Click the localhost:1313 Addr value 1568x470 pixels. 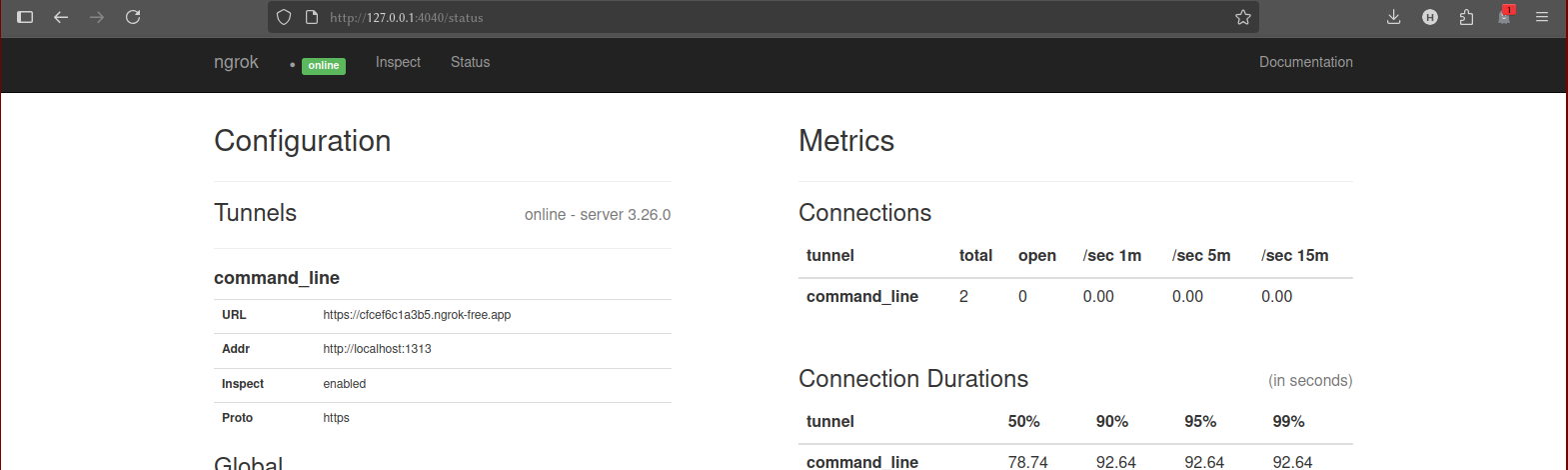[x=377, y=349]
